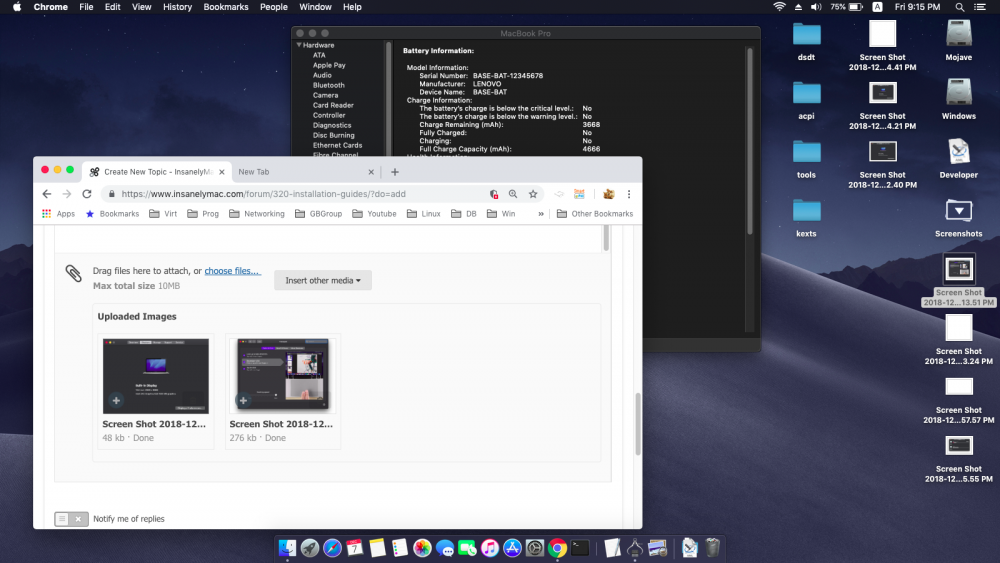Image resolution: width=1000 pixels, height=563 pixels.
Task: Click plus on second uploaded screenshot
Action: point(243,400)
